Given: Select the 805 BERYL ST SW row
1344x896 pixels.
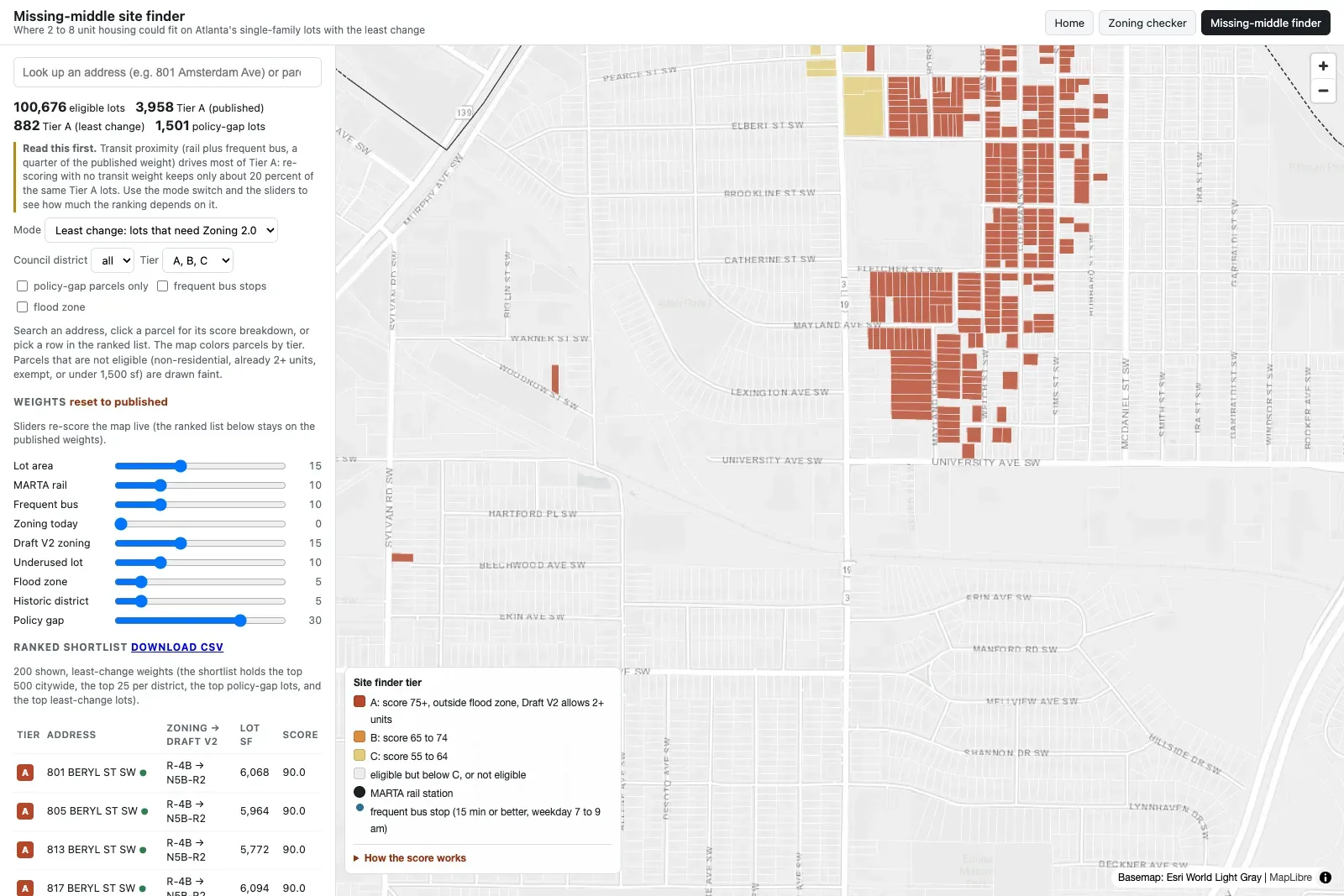Looking at the screenshot, I should [x=167, y=811].
